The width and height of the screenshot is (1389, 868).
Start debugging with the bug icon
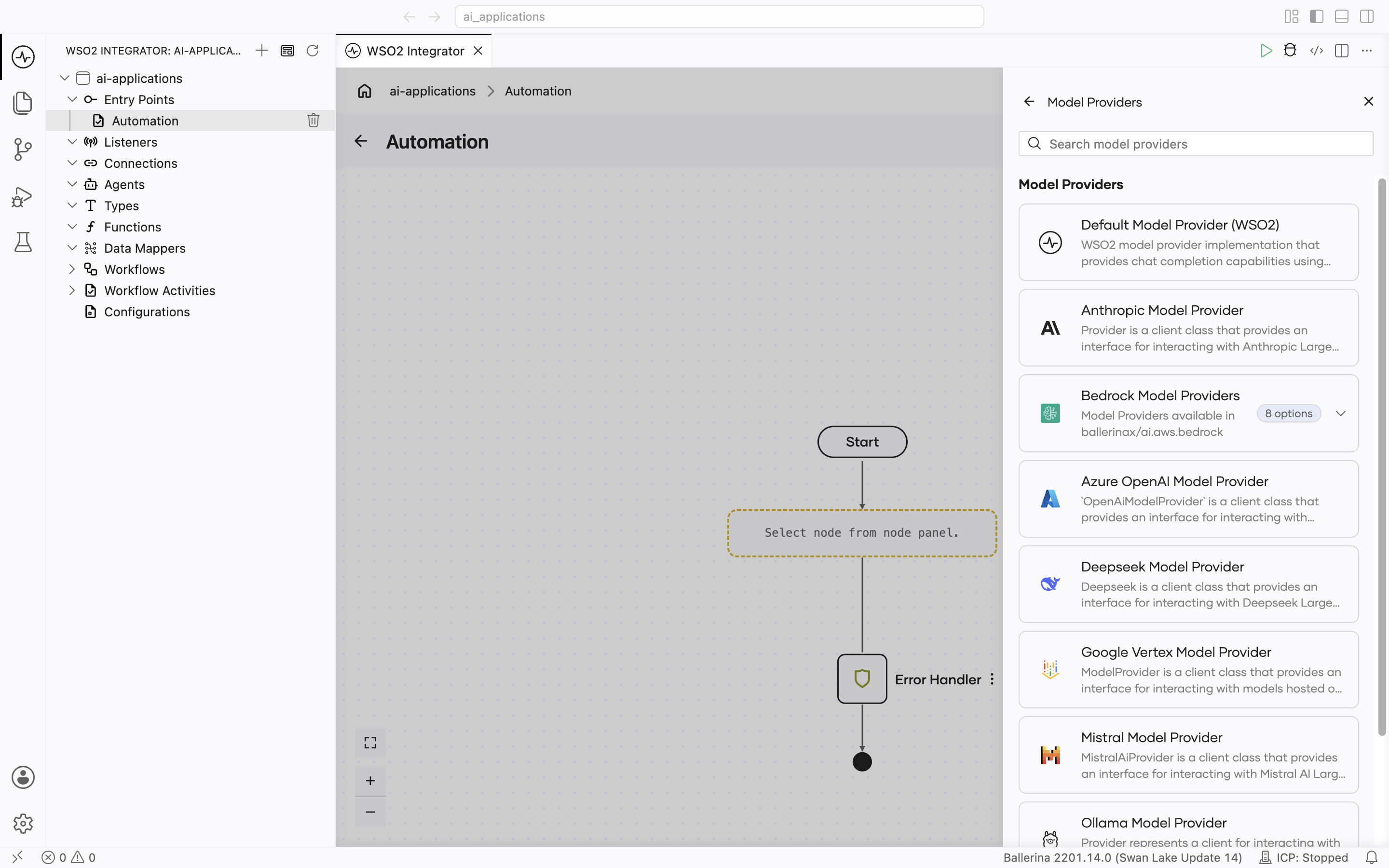click(1290, 51)
